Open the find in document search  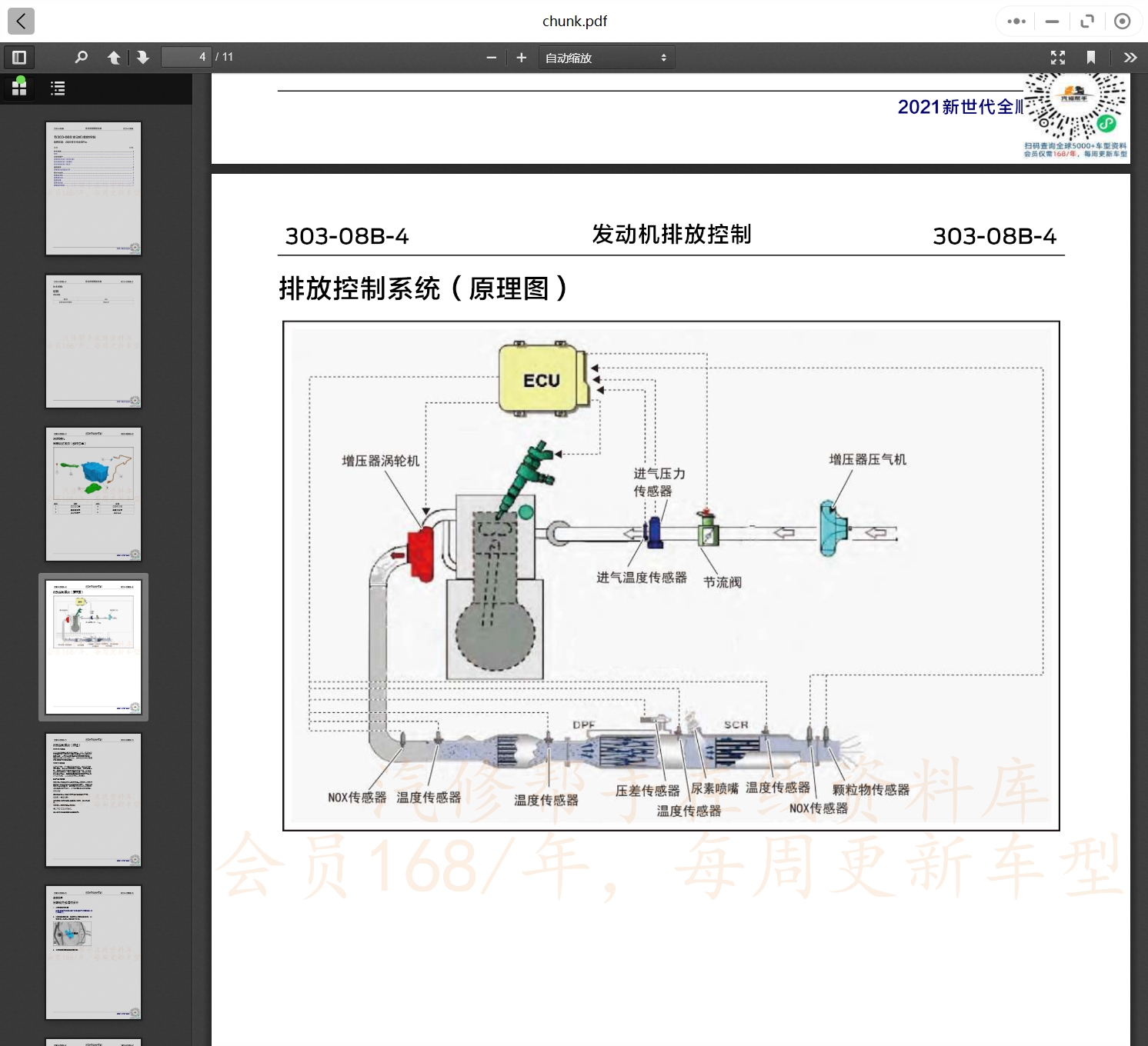click(81, 58)
